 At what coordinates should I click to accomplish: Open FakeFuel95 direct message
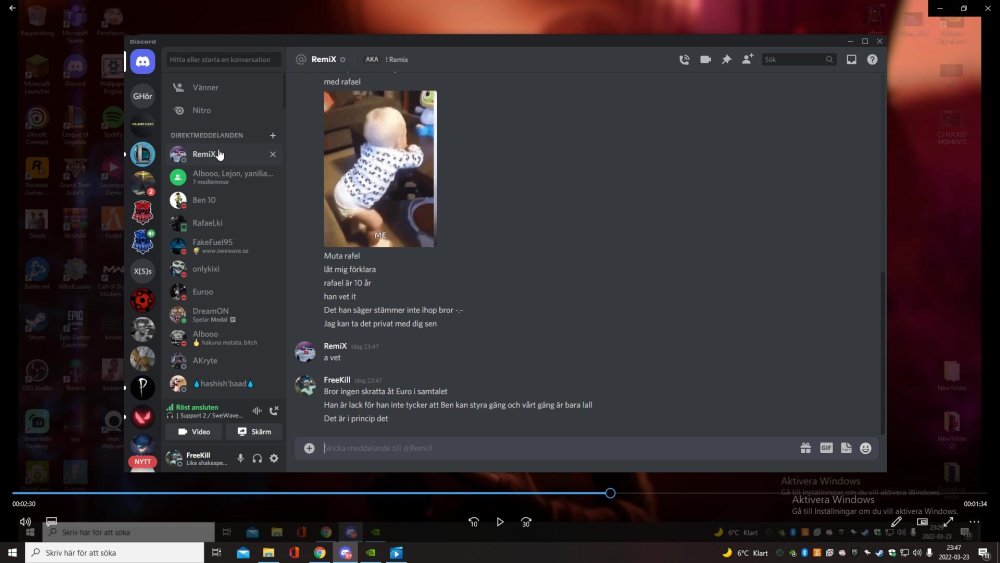tap(223, 246)
